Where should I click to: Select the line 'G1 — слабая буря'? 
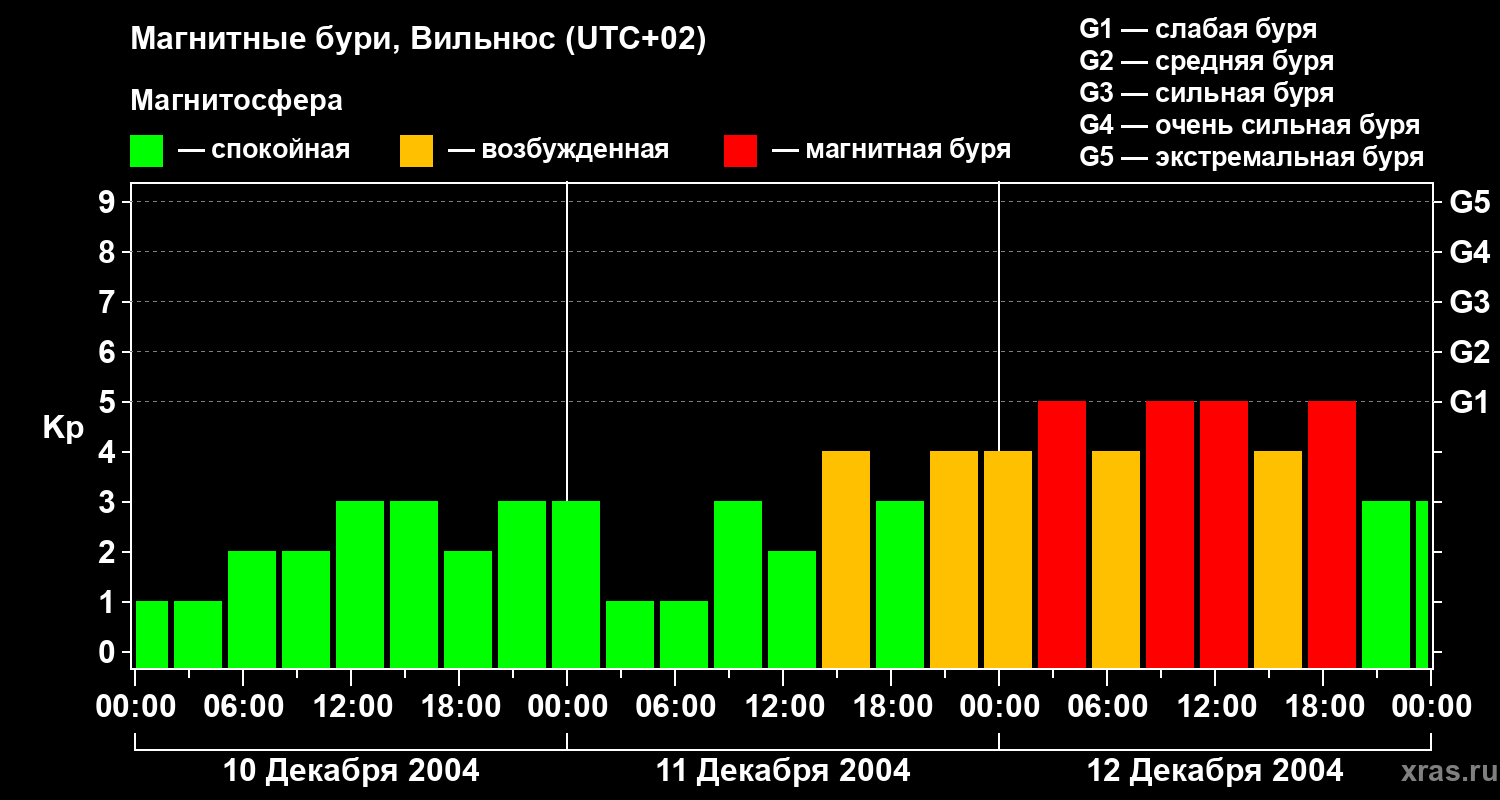tap(1198, 29)
